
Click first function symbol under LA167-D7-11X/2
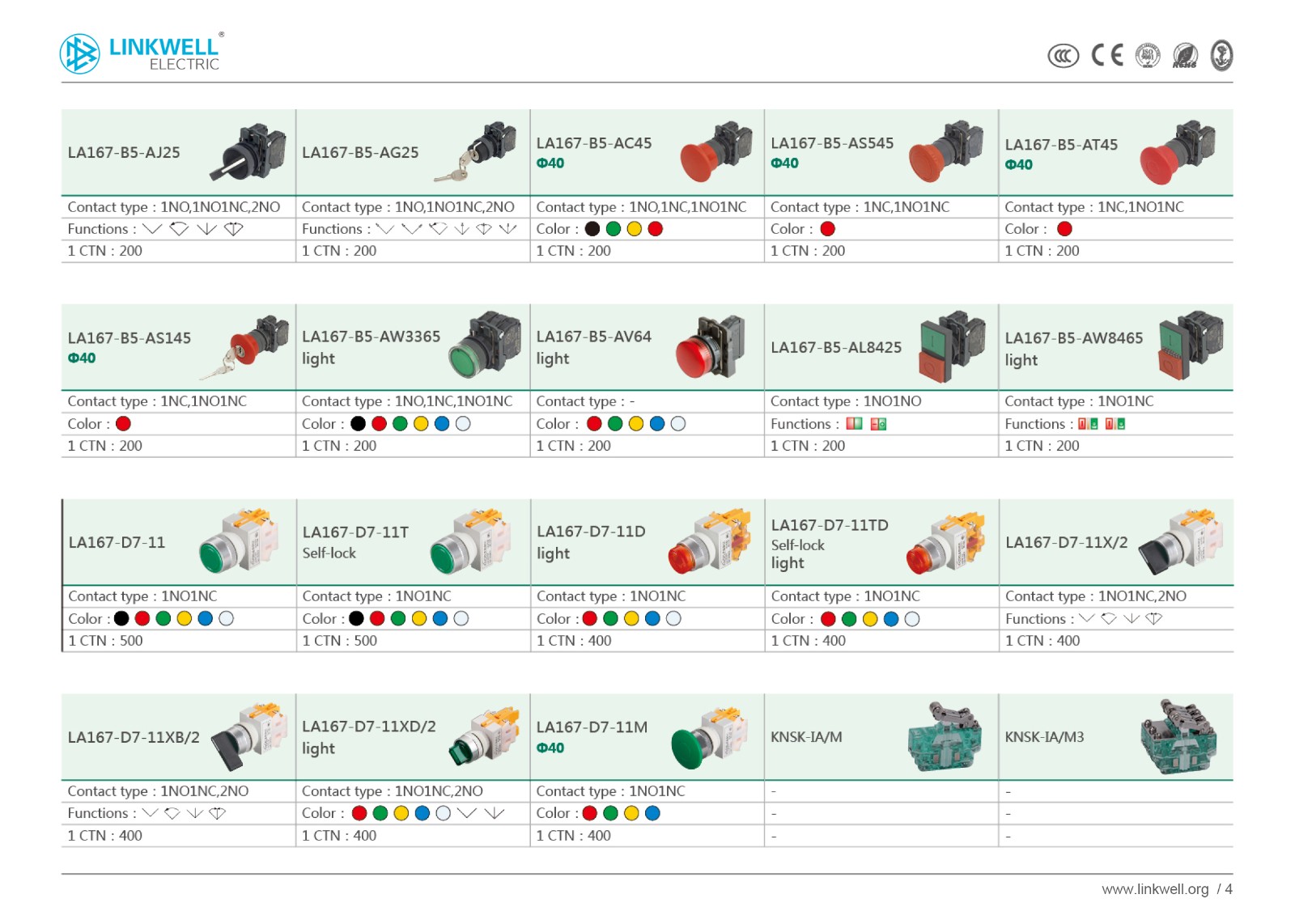pyautogui.click(x=1087, y=618)
